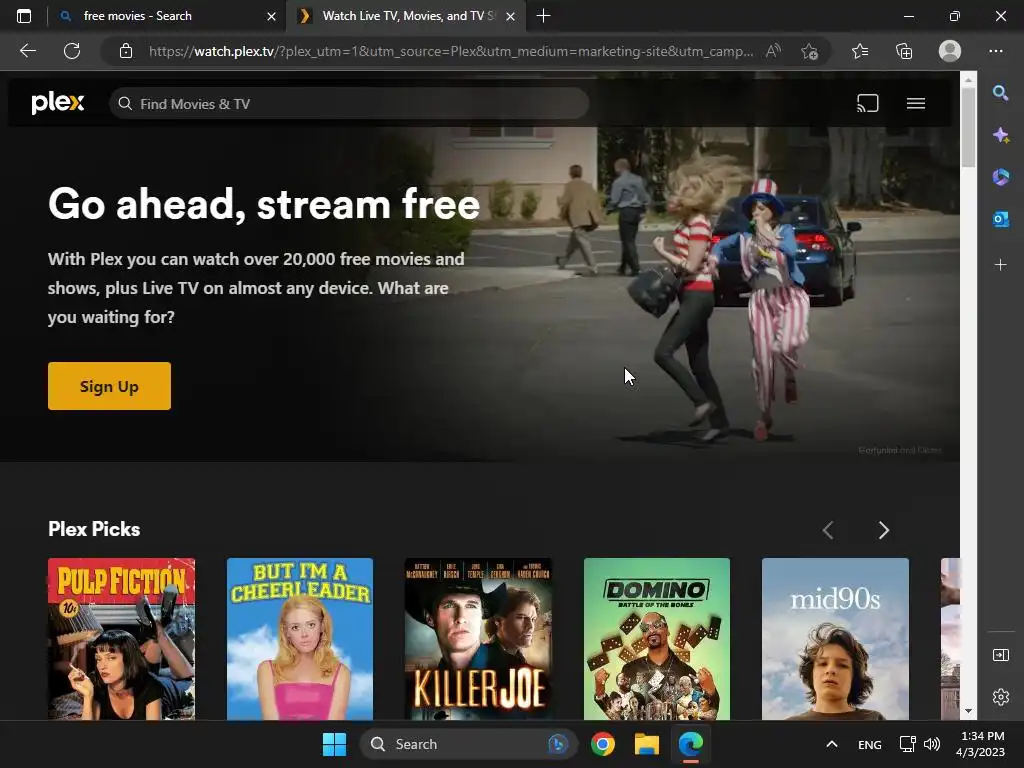1024x768 pixels.
Task: Click the ENG language indicator
Action: (x=869, y=745)
